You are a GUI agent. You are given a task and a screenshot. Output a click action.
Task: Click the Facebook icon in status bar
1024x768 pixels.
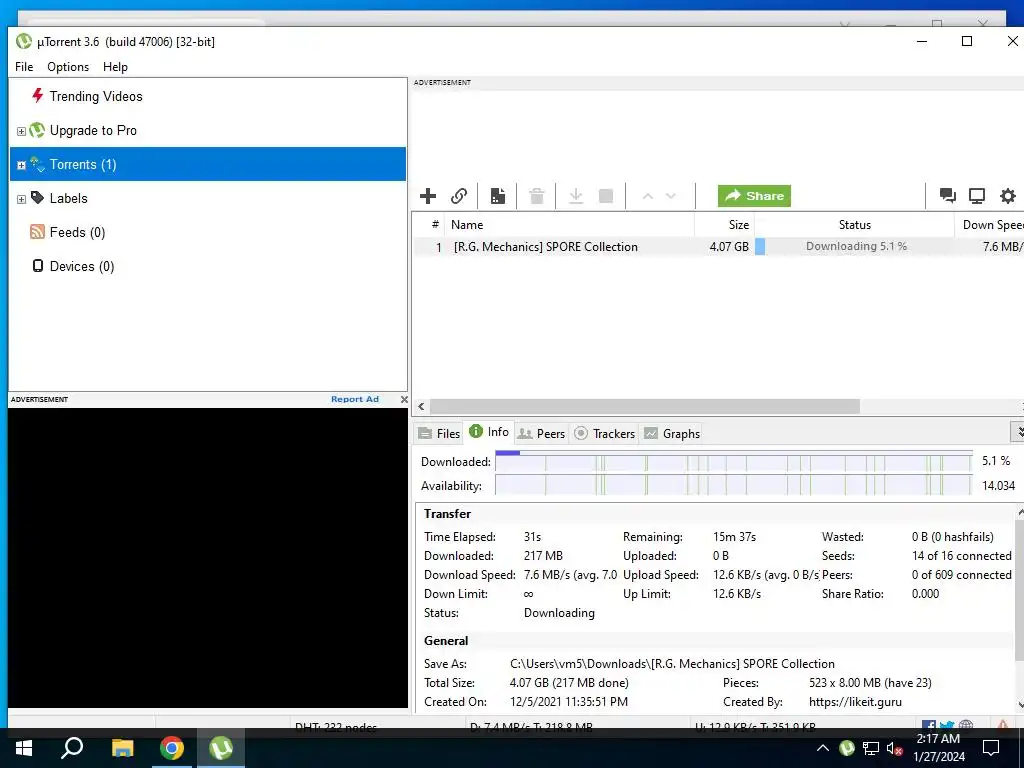click(x=929, y=726)
